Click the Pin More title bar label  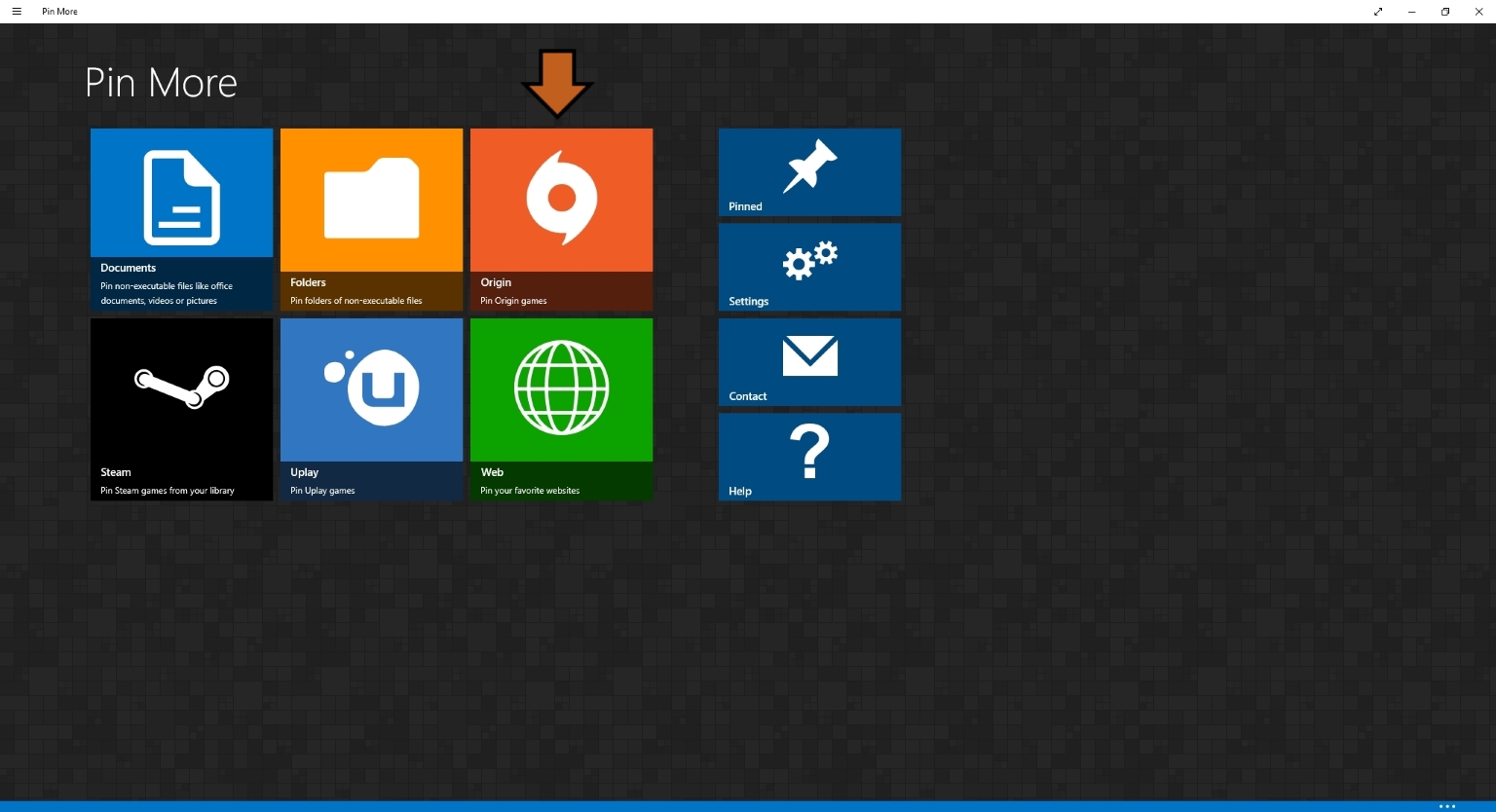tap(58, 11)
